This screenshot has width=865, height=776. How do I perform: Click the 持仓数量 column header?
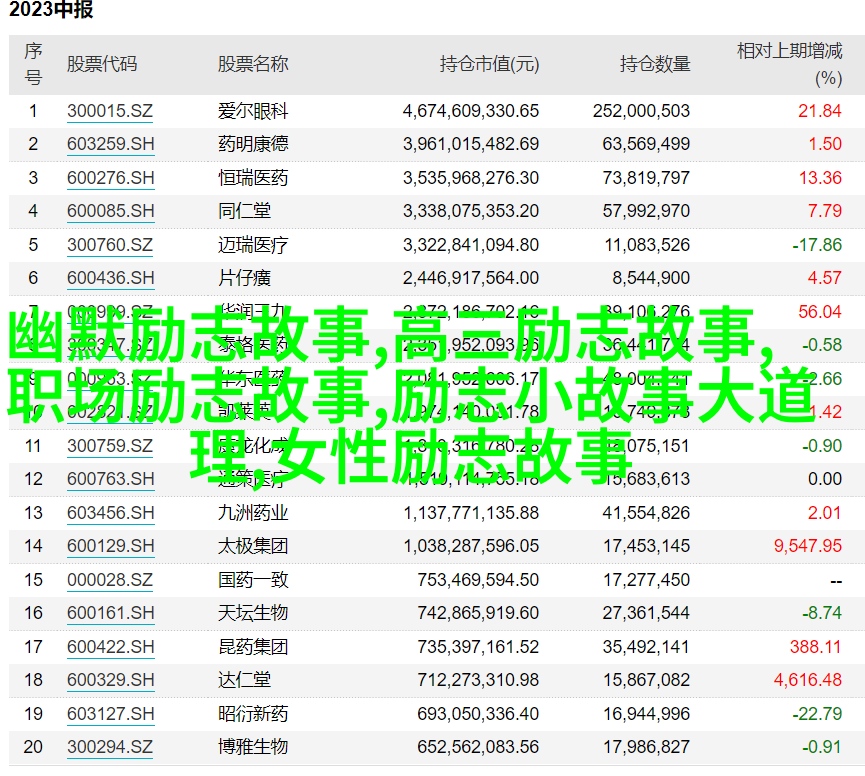point(655,64)
